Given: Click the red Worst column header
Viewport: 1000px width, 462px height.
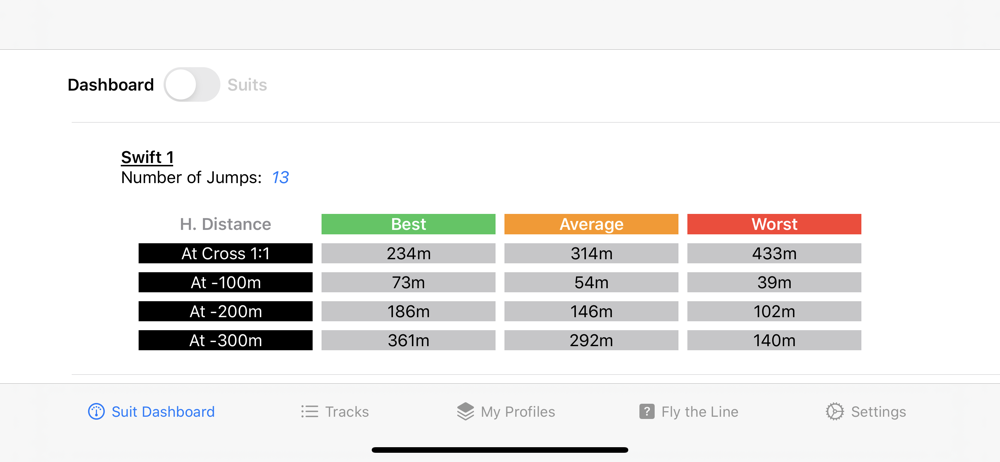Looking at the screenshot, I should click(x=774, y=224).
